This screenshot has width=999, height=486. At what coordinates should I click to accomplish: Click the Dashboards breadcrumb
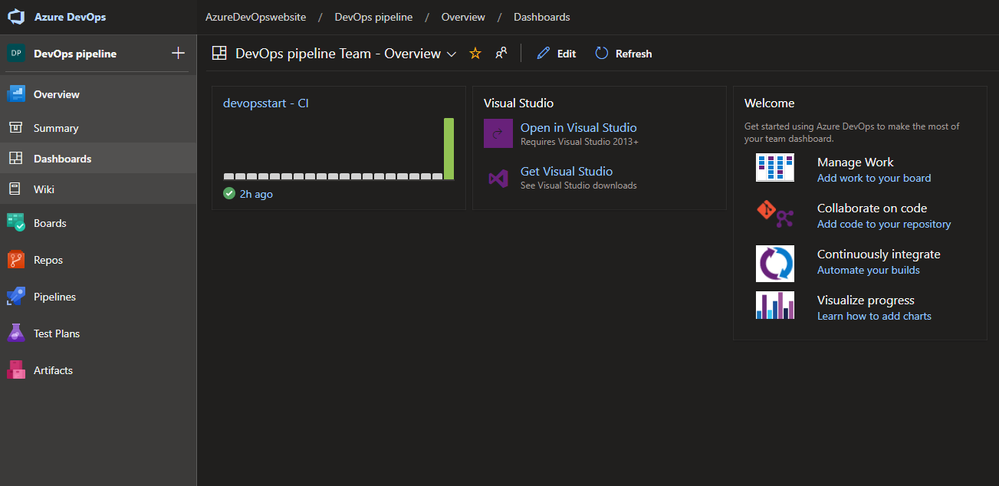542,17
